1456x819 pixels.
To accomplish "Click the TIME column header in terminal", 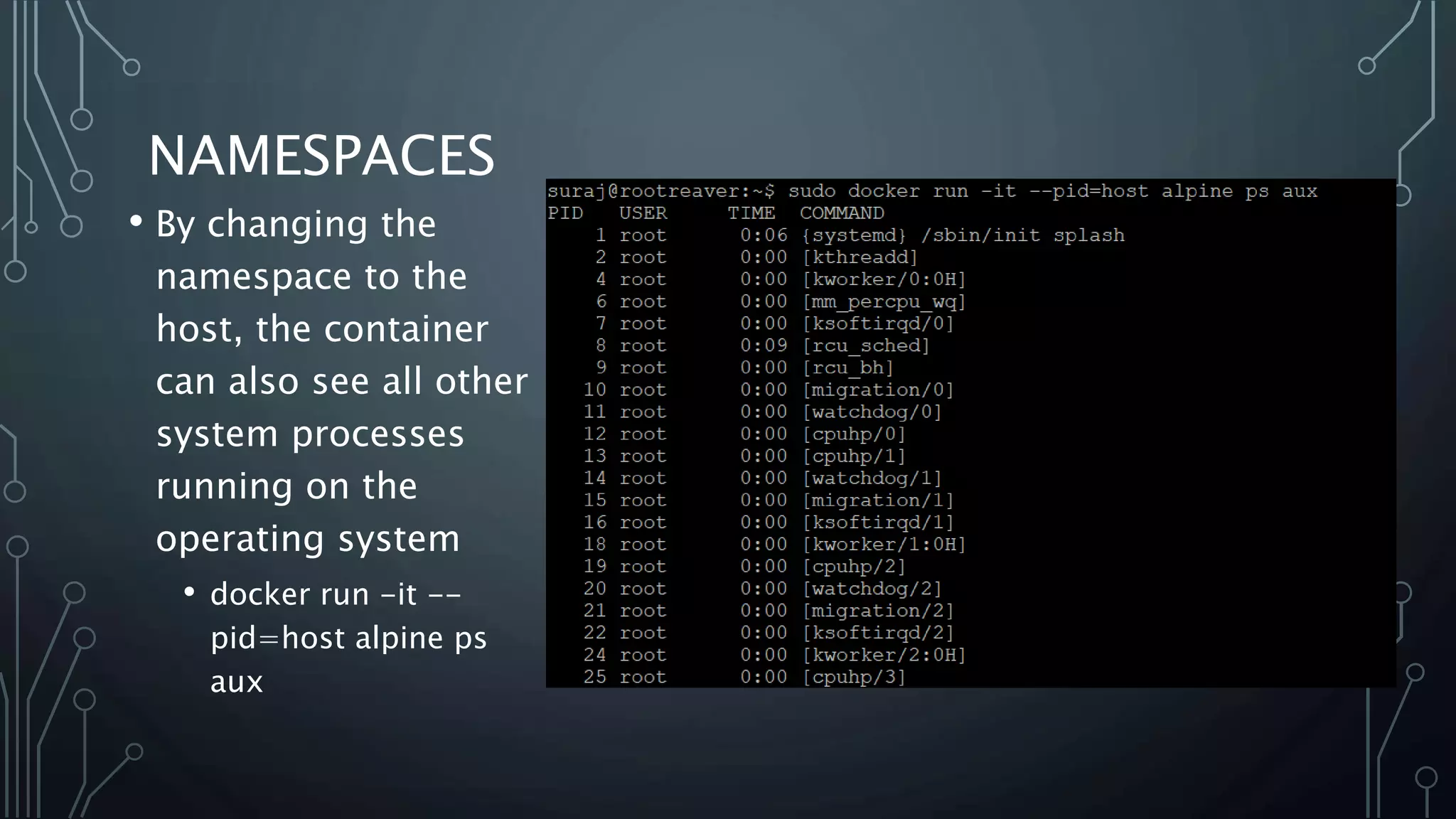I will [x=751, y=213].
